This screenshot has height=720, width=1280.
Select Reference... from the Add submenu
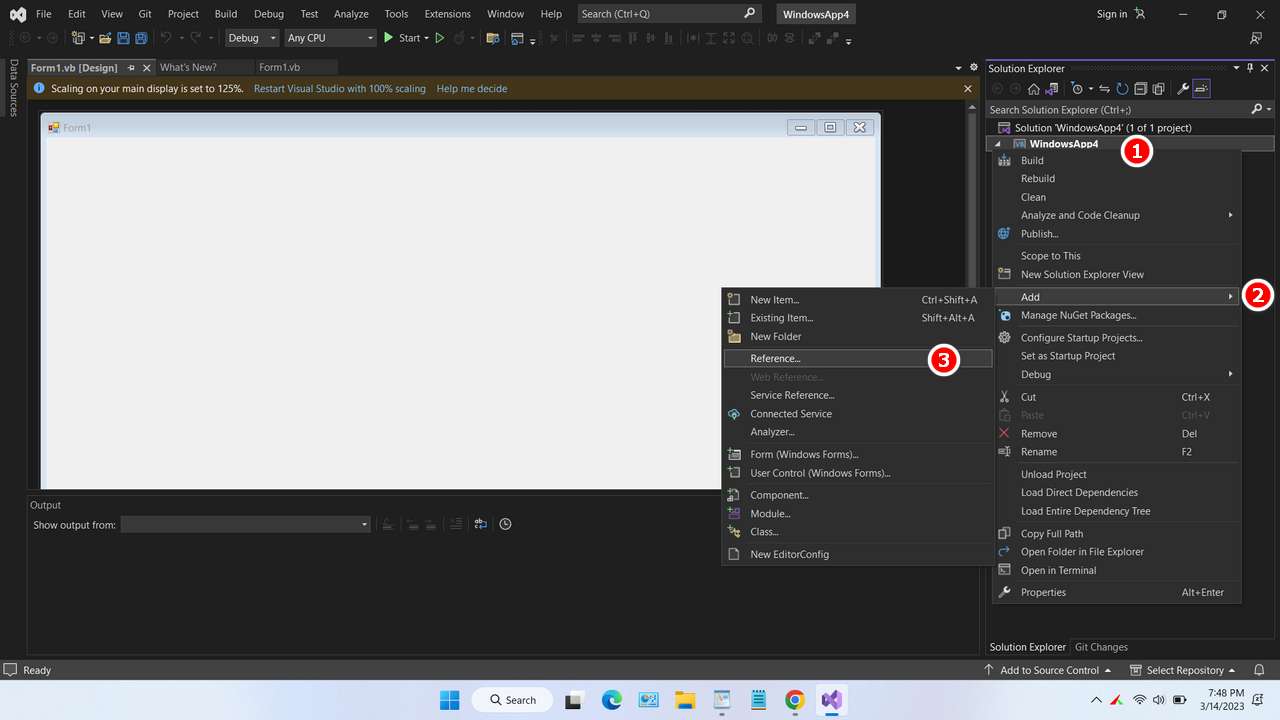point(776,358)
